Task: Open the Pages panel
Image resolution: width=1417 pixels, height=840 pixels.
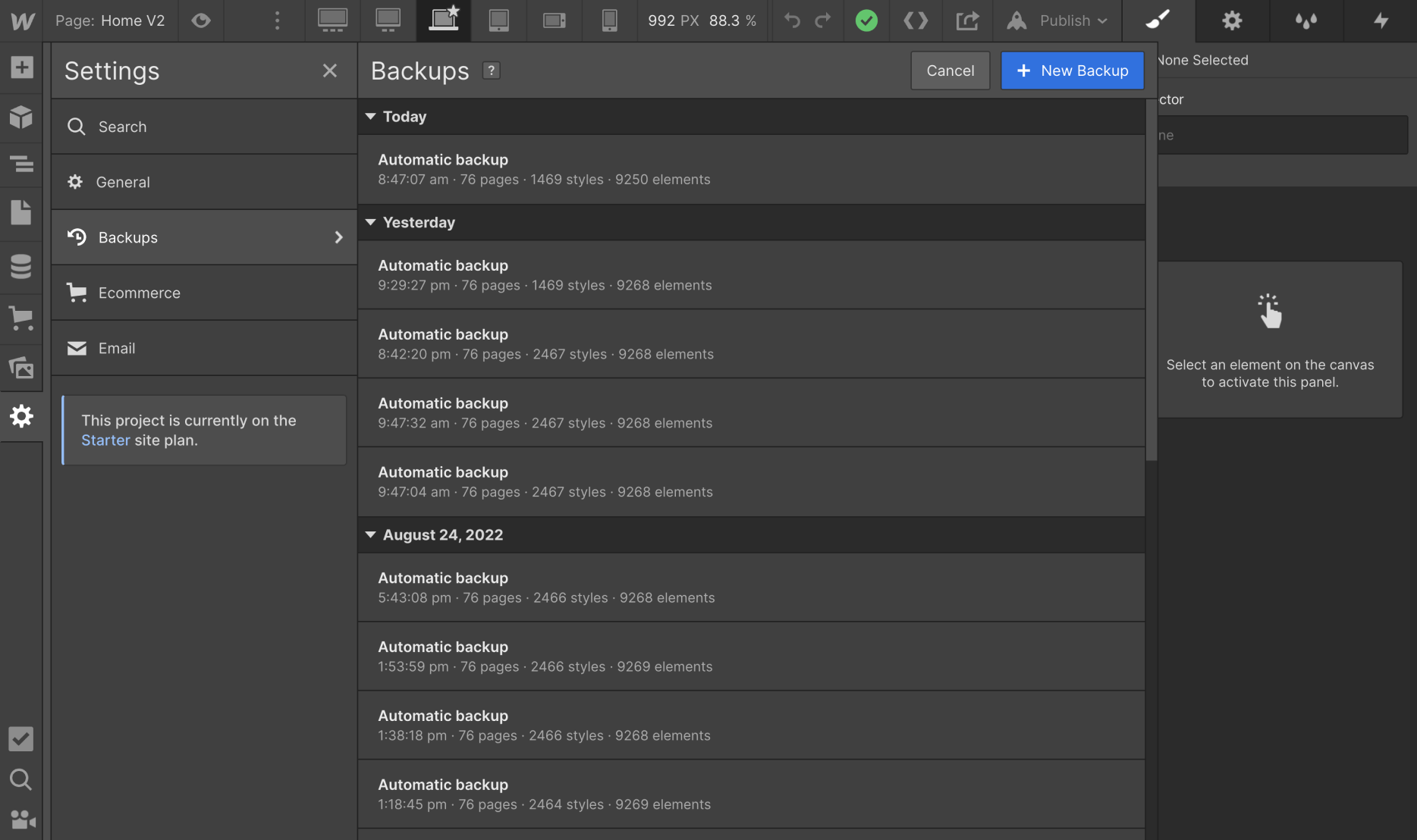Action: pyautogui.click(x=21, y=213)
